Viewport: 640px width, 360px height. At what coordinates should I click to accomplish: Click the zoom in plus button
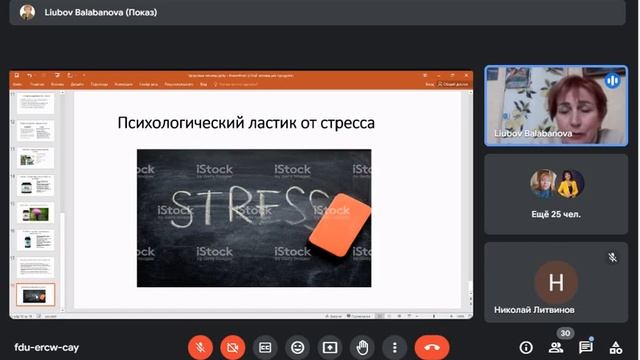coord(451,316)
